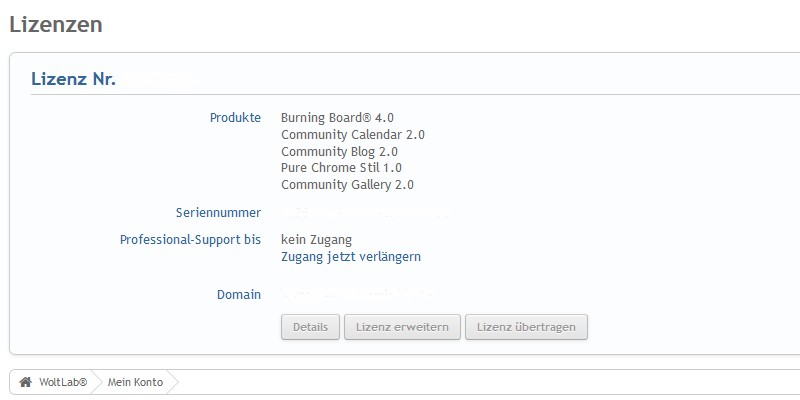Click the kein Zugang status text
The height and width of the screenshot is (400, 800).
pos(316,240)
